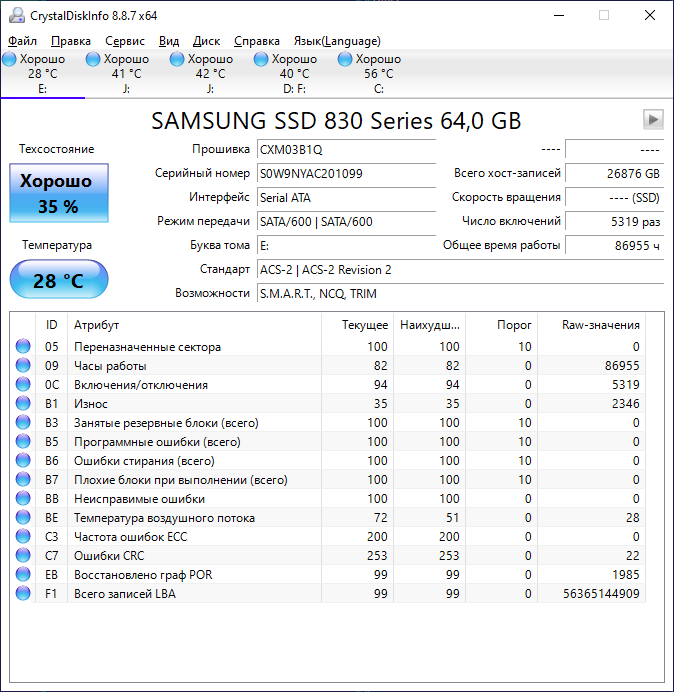Click the 28 °C temperature button
The width and height of the screenshot is (674, 692).
click(x=59, y=279)
